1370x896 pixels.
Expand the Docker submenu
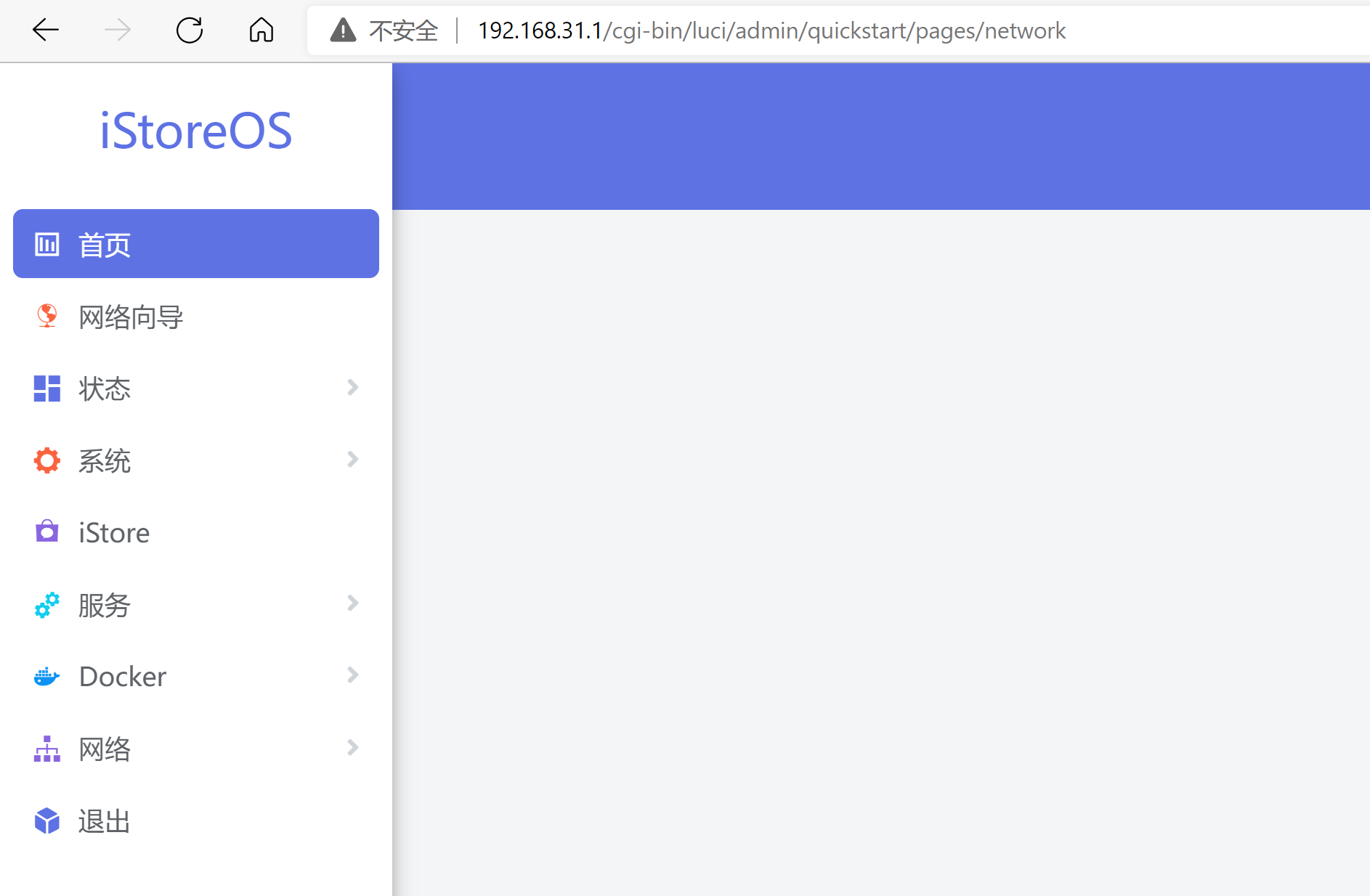353,675
